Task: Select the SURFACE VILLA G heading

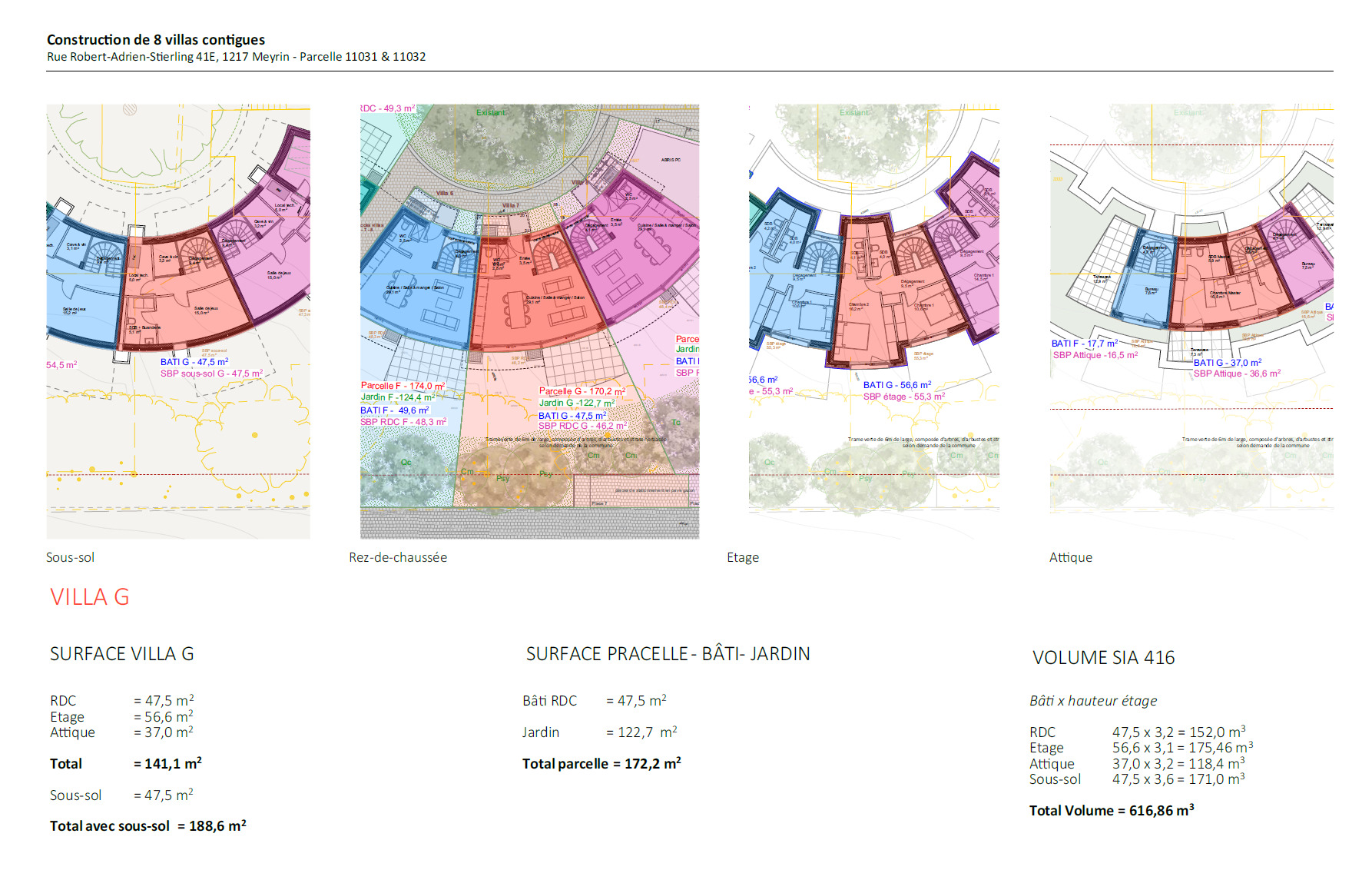Action: [x=122, y=654]
